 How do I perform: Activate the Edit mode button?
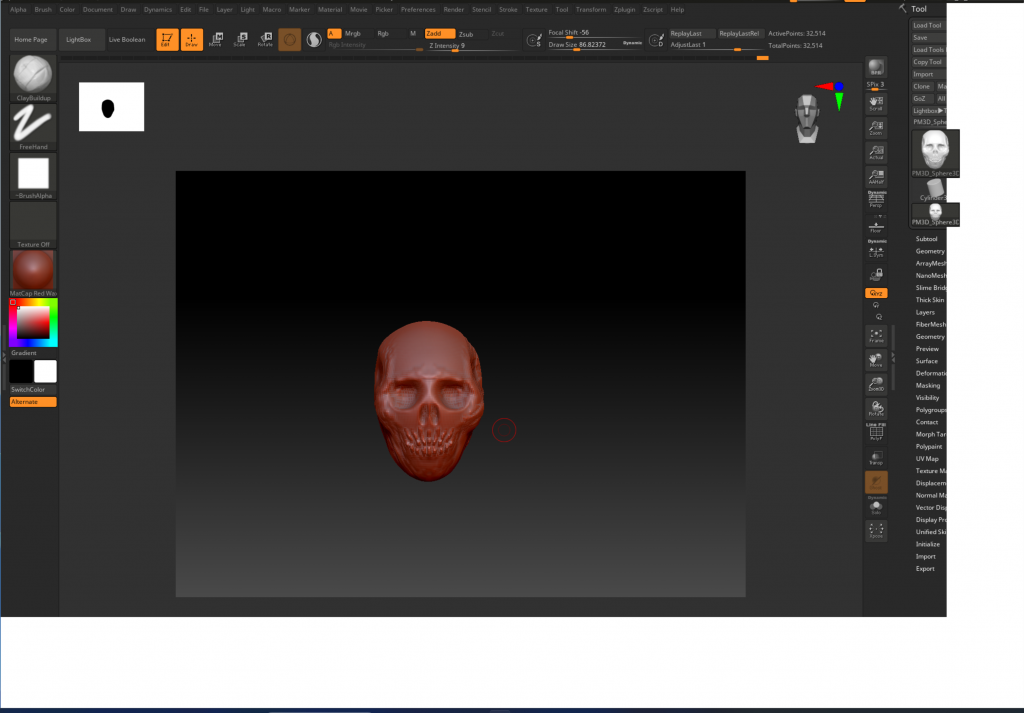(x=167, y=40)
